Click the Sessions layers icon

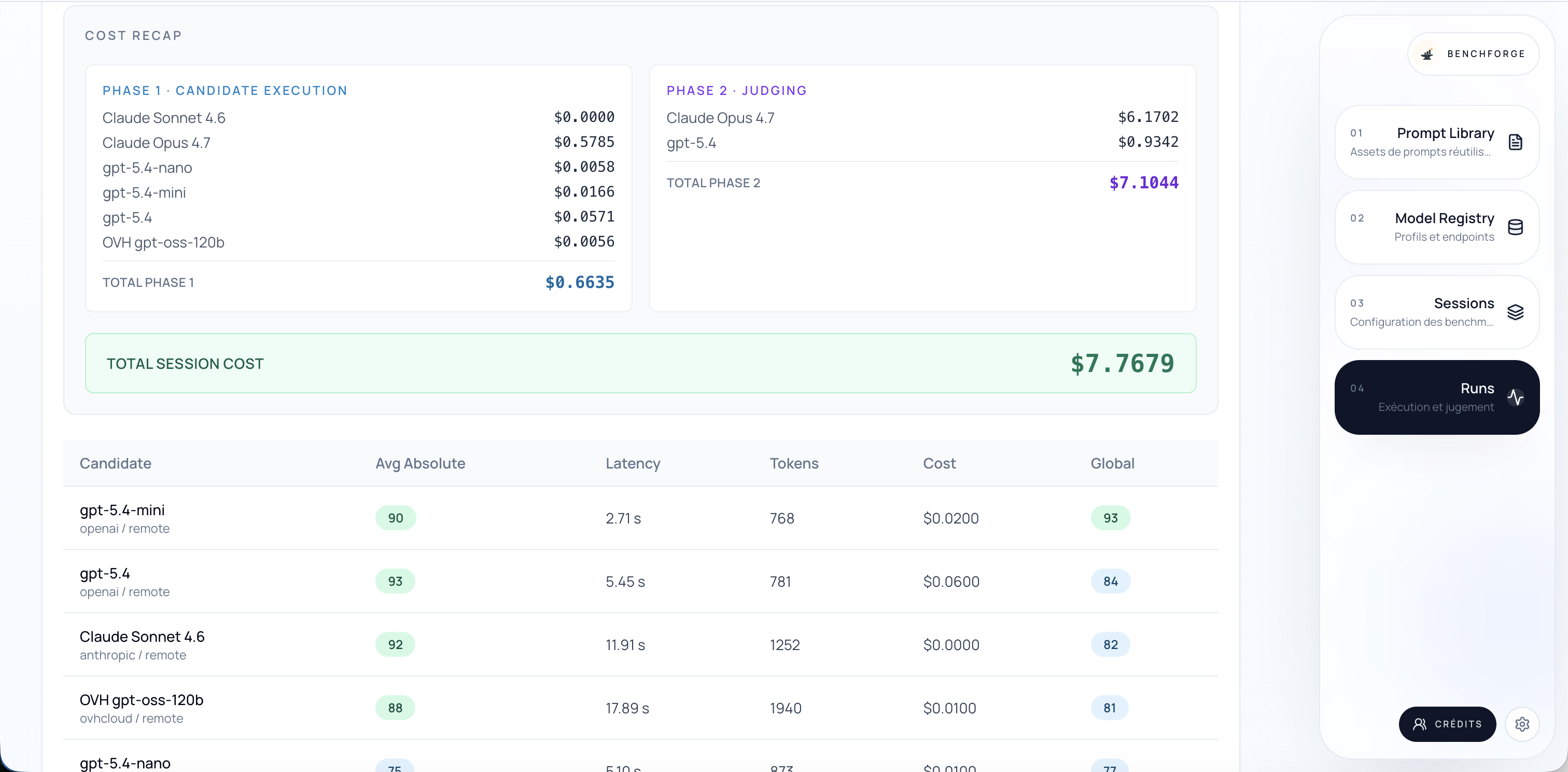(1515, 312)
